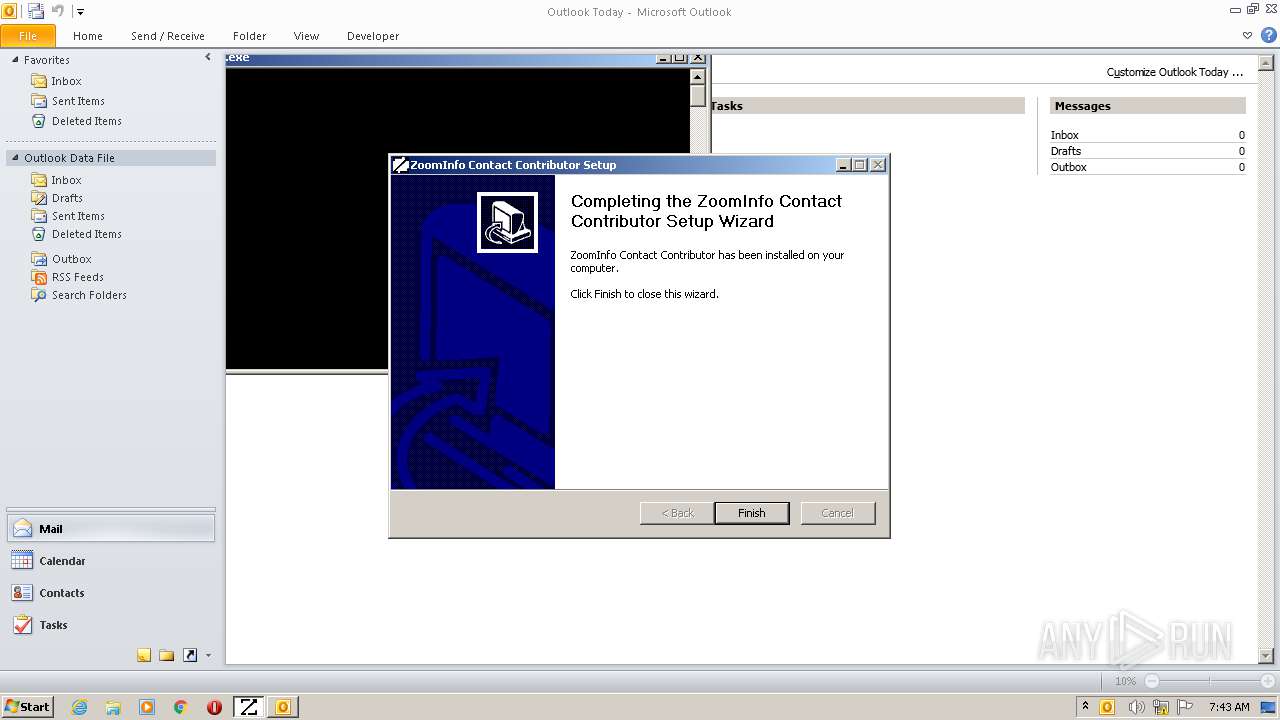Switch to the Calendar module

110,561
